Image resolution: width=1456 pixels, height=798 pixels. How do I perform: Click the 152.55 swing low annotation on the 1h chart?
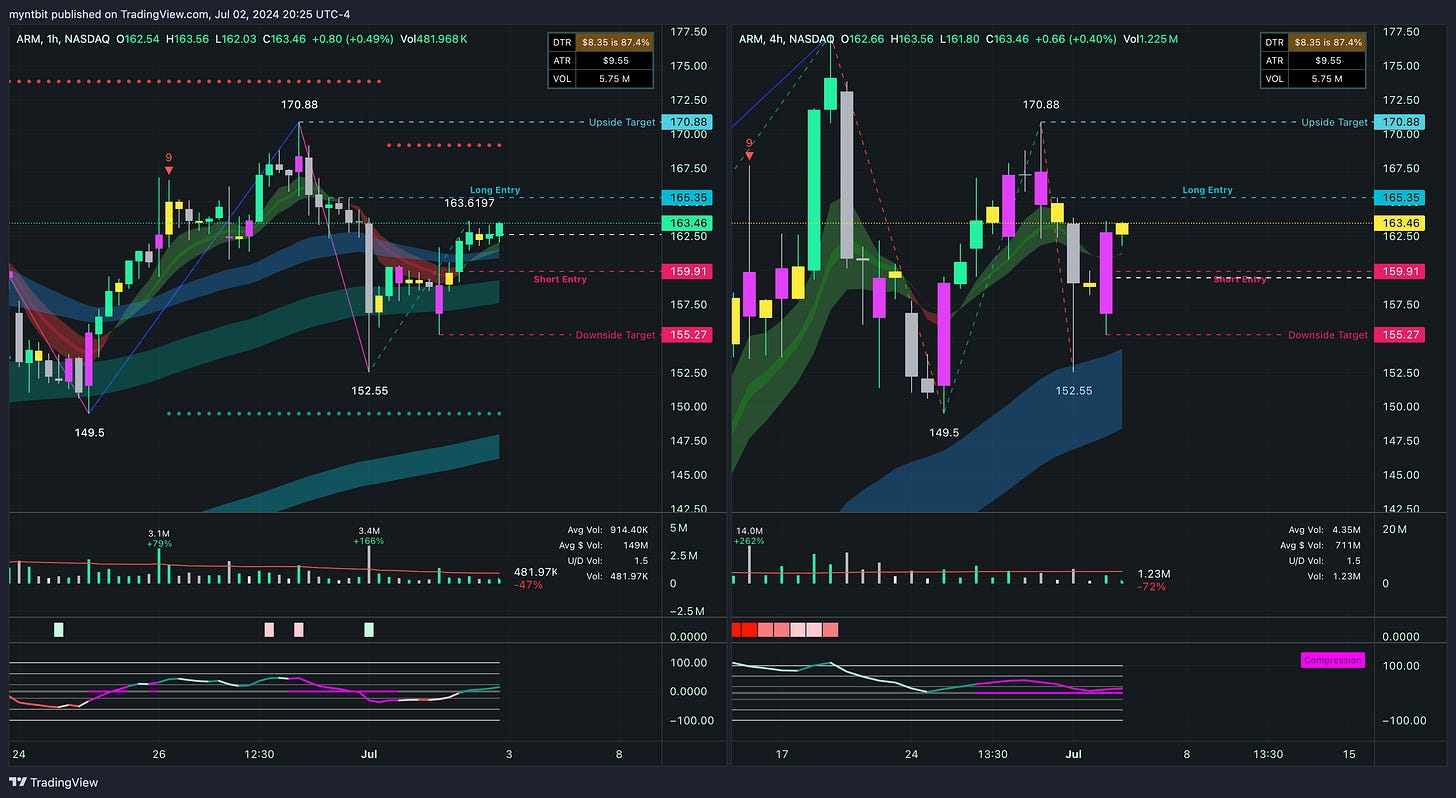[x=370, y=390]
